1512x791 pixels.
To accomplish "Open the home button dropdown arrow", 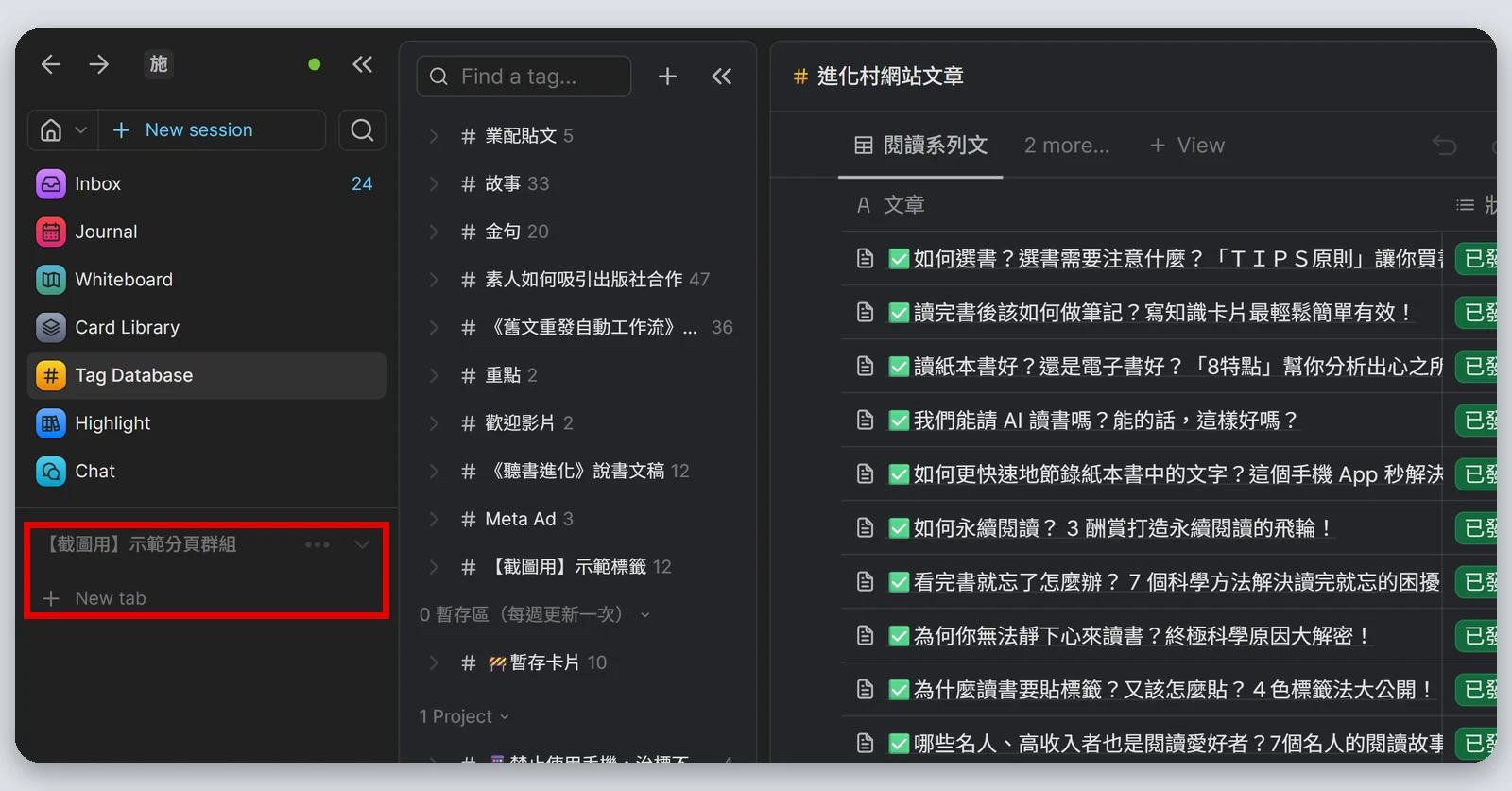I will coord(81,130).
